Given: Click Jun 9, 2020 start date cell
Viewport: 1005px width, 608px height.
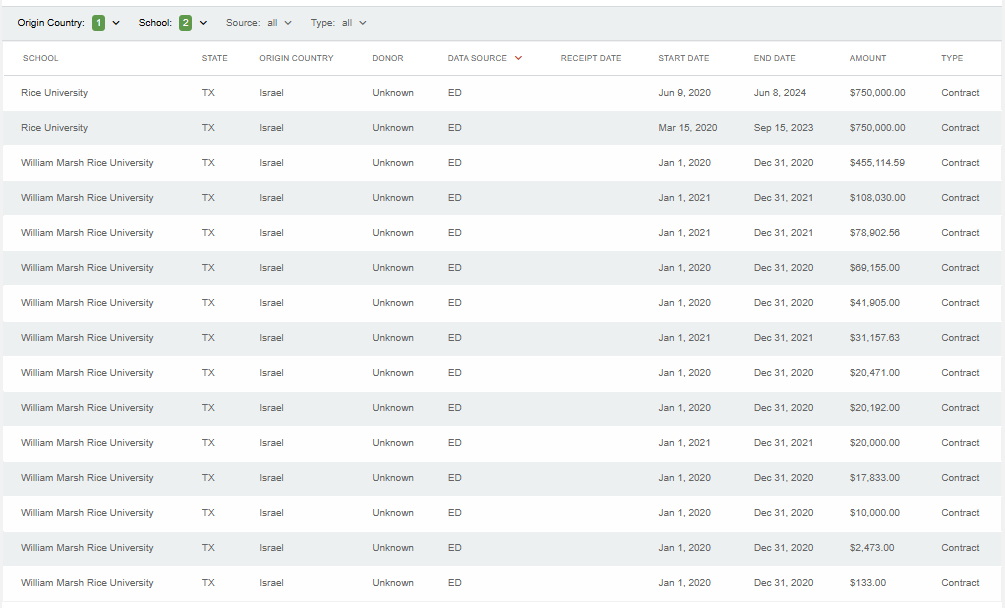Looking at the screenshot, I should tap(685, 93).
